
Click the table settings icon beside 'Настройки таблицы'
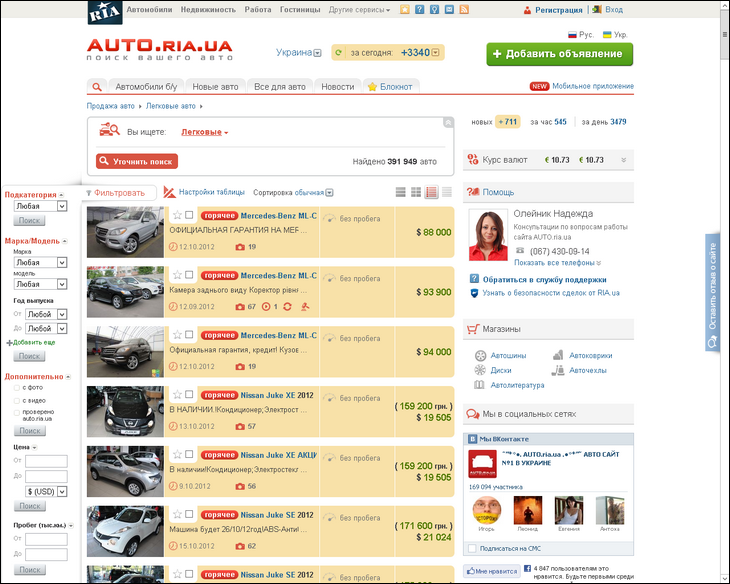point(169,192)
